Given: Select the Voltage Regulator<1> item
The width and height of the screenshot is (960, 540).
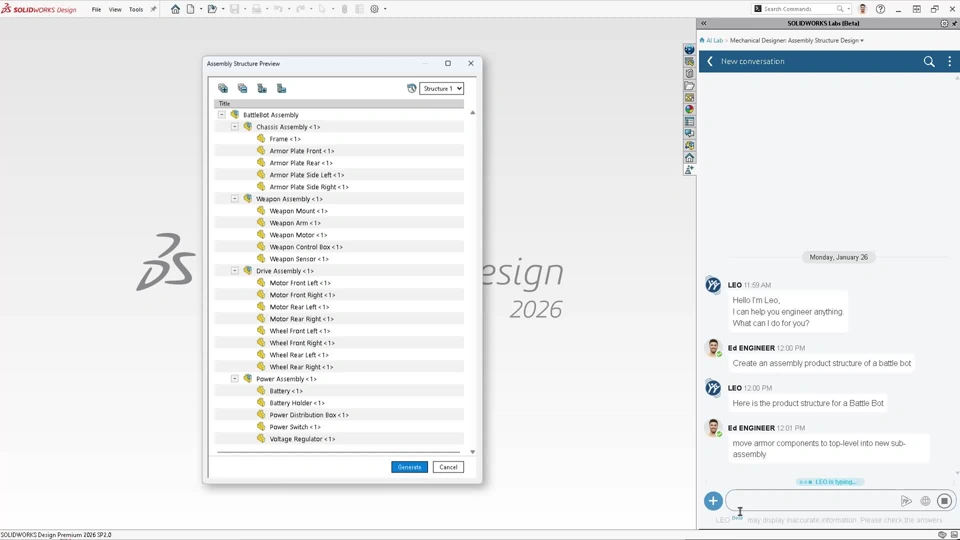Looking at the screenshot, I should (302, 439).
